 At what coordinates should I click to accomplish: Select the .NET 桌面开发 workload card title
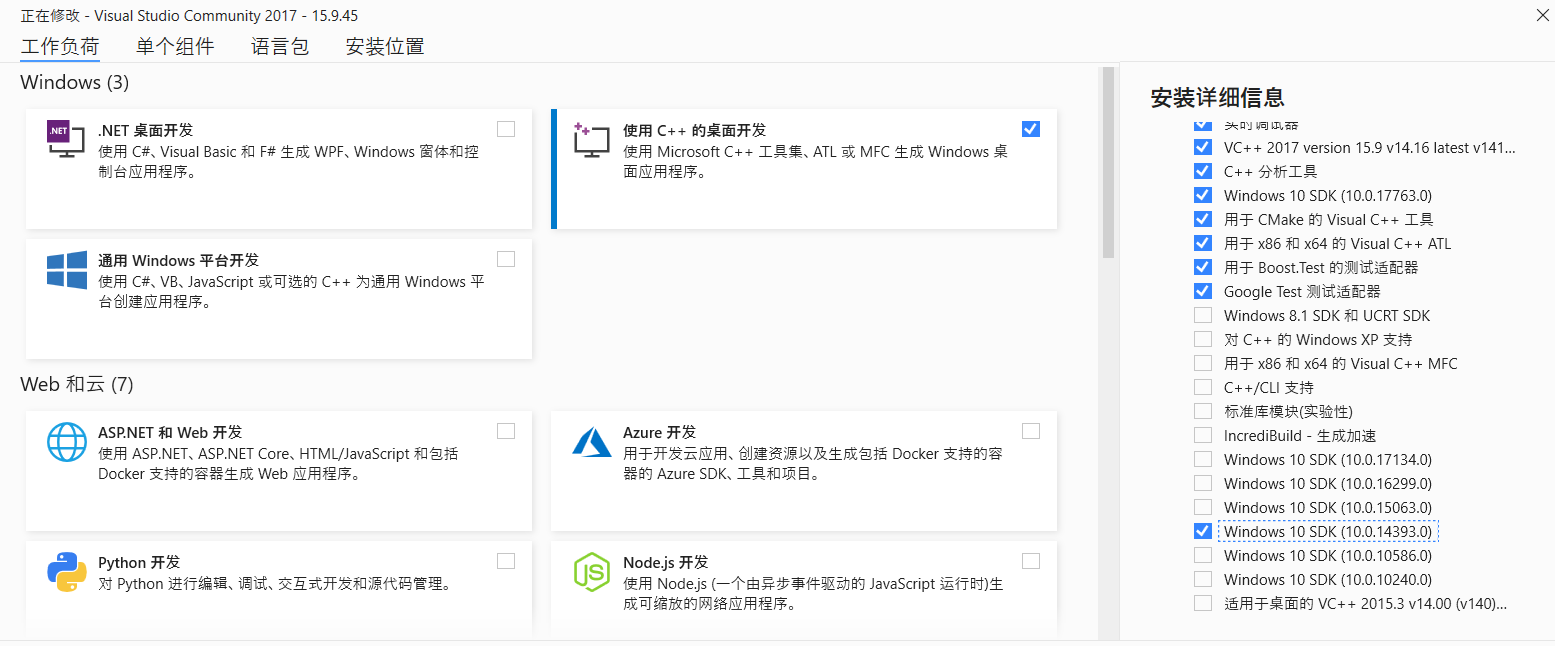click(145, 130)
